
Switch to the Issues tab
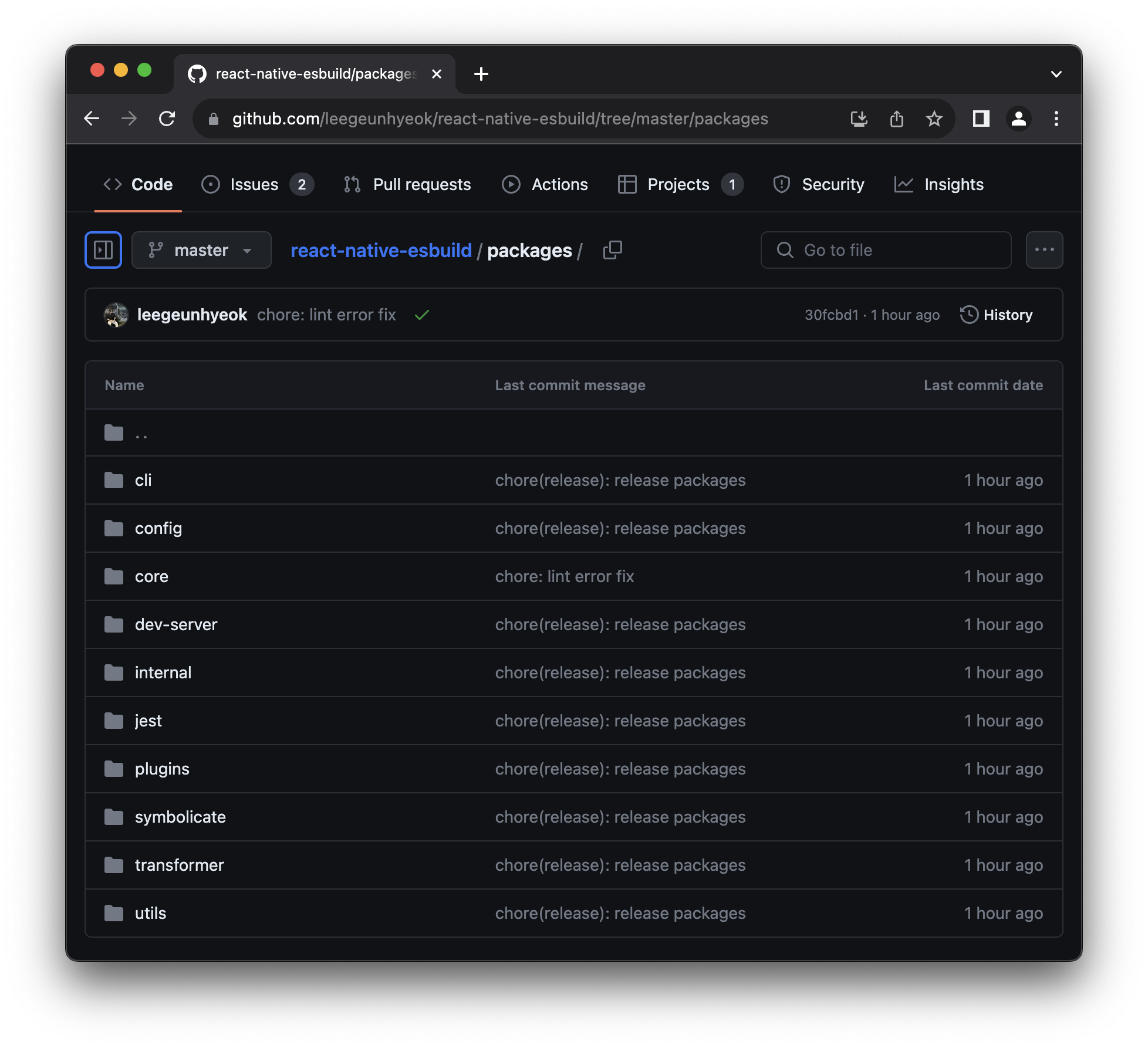coord(255,184)
